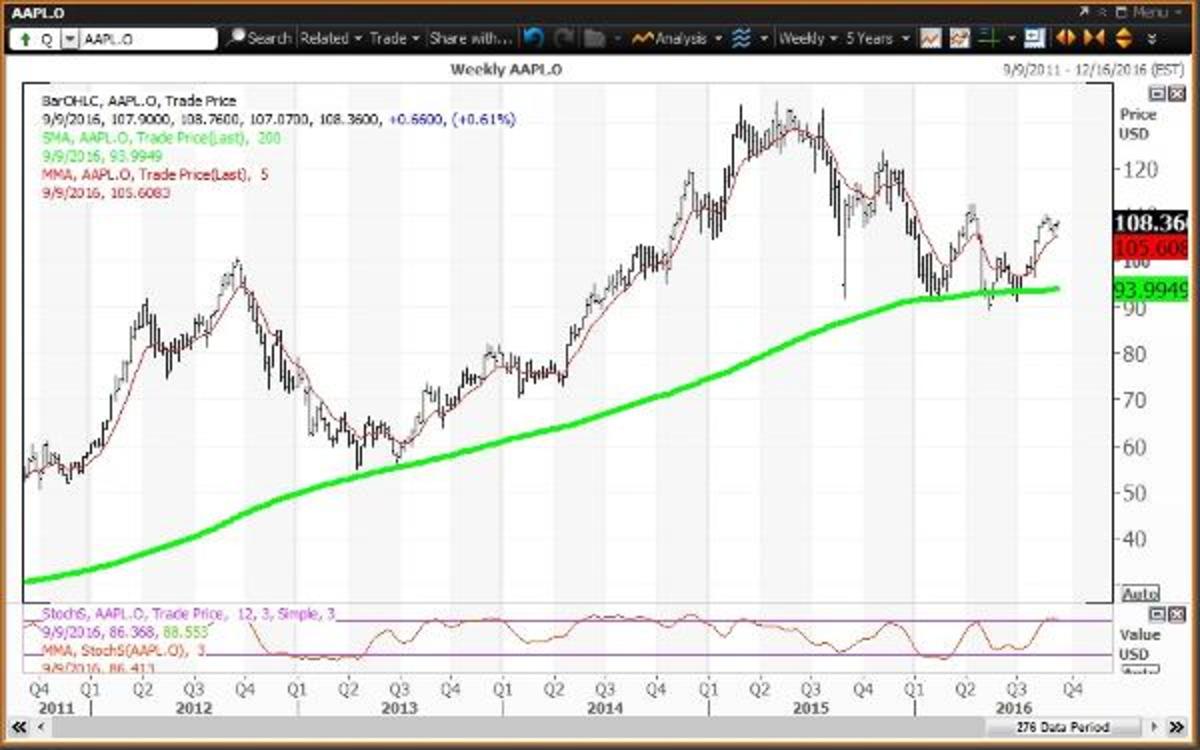Click the folder open icon in toolbar

596,39
